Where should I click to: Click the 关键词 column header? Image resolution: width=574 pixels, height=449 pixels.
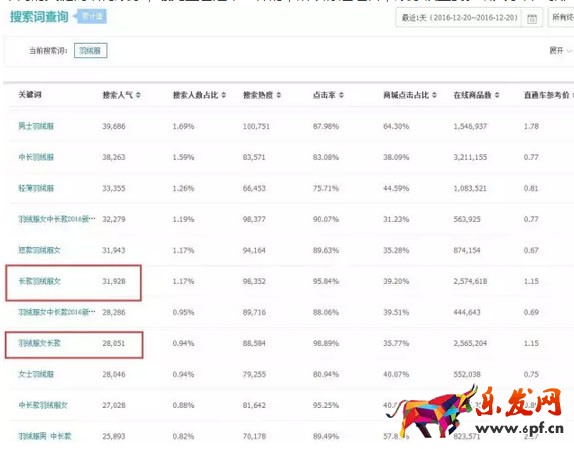coord(30,95)
